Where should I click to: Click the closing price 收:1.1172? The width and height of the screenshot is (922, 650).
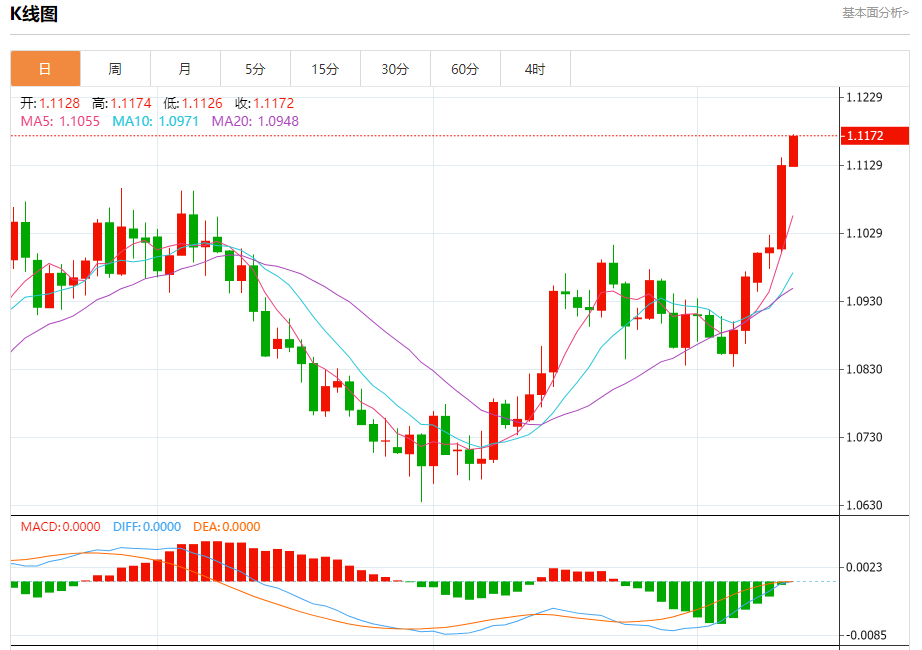(x=265, y=104)
